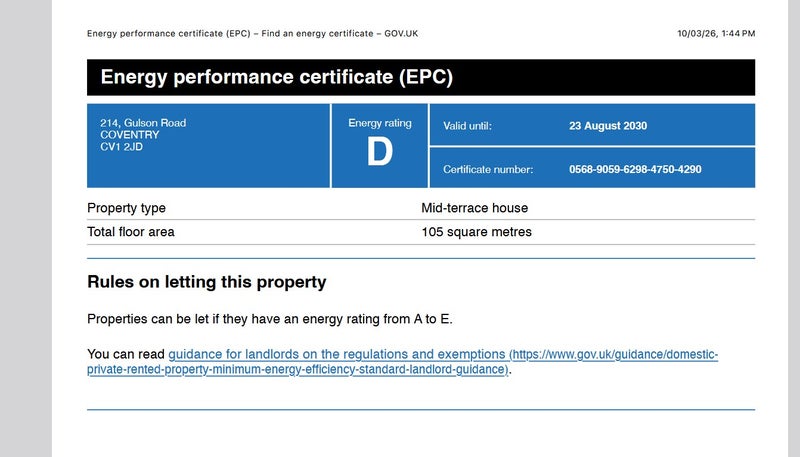
Task: Click the Energy rating label
Action: [x=379, y=123]
